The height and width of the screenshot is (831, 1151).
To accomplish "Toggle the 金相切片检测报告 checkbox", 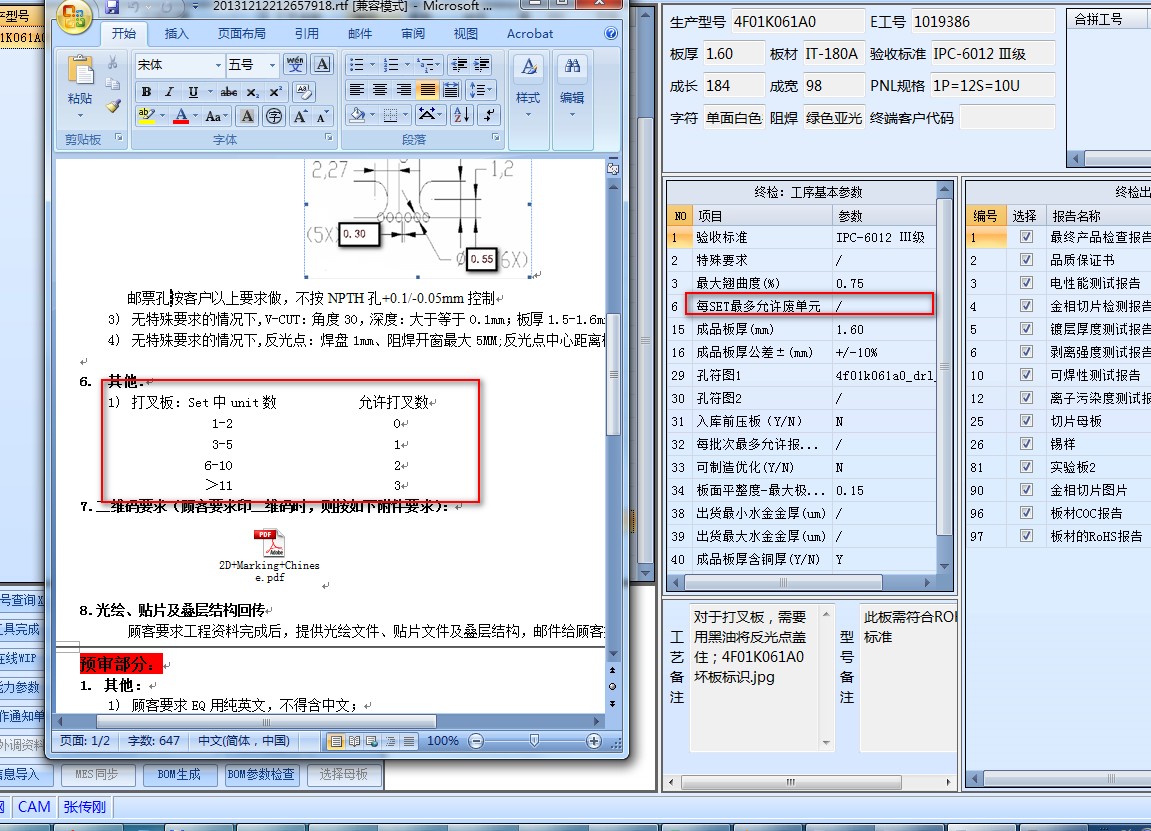I will pos(1026,306).
